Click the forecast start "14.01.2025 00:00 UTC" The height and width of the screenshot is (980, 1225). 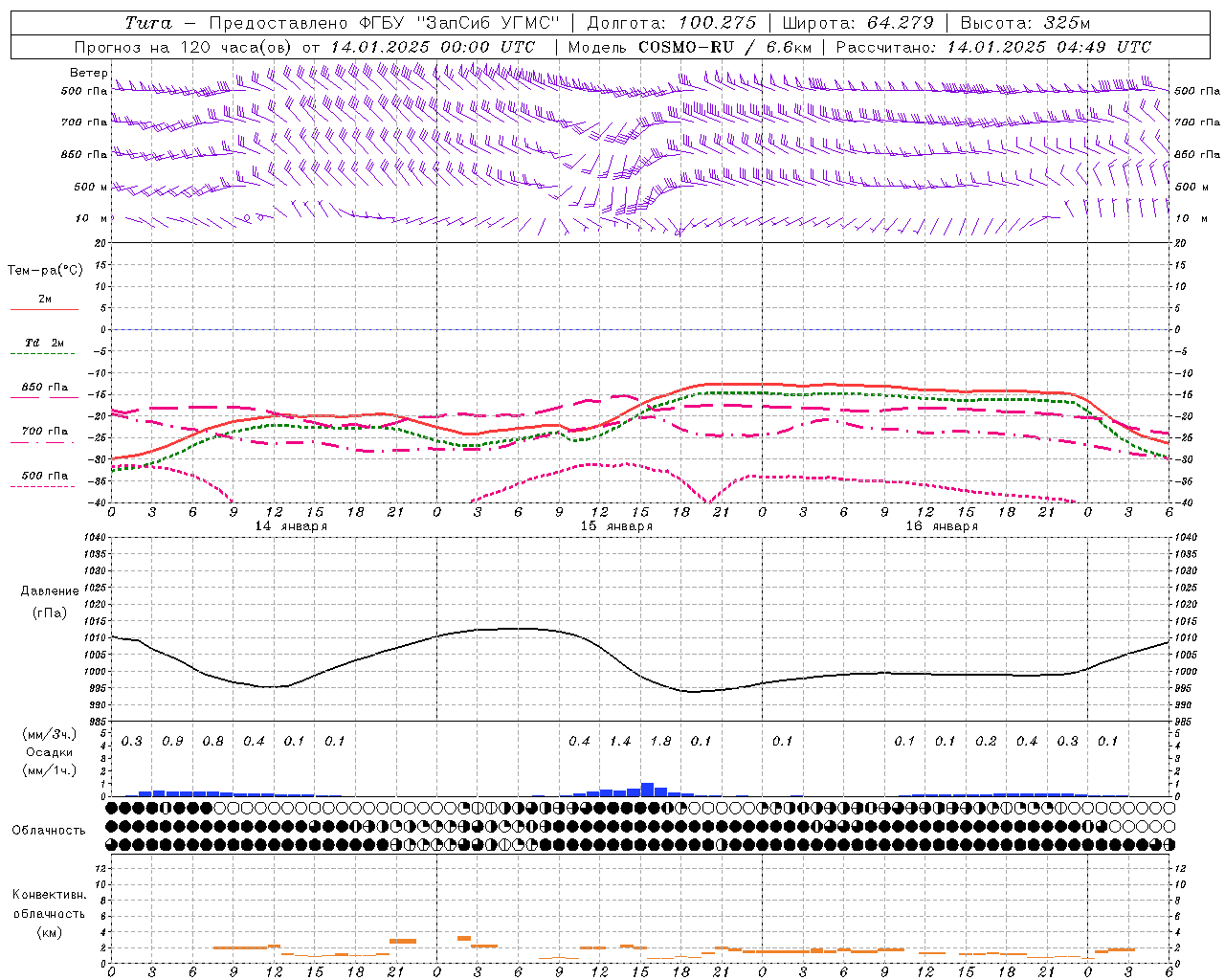[433, 47]
